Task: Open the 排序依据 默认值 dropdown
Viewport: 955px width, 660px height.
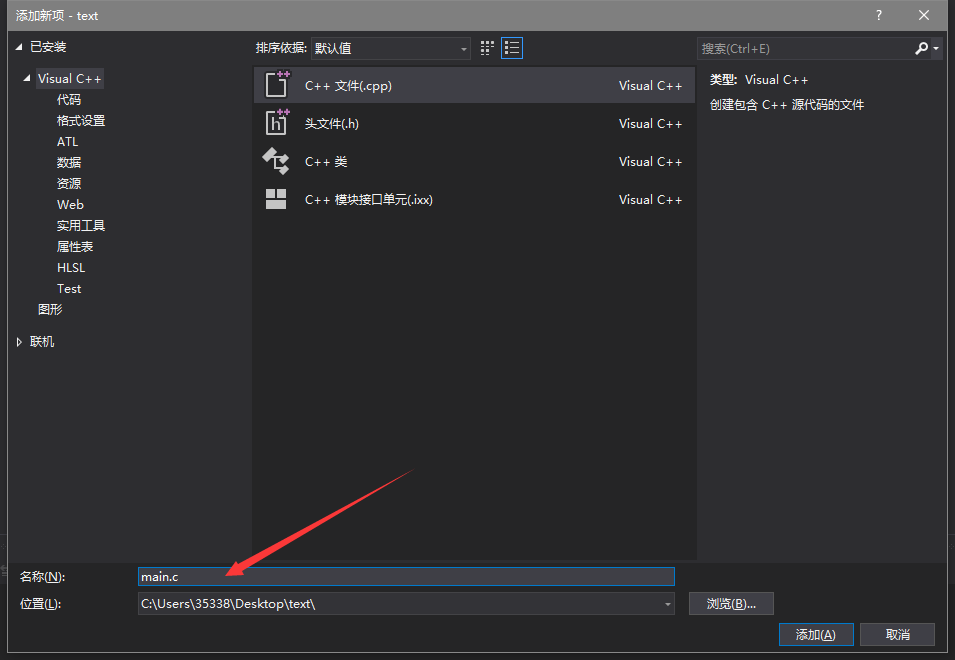Action: [x=390, y=48]
